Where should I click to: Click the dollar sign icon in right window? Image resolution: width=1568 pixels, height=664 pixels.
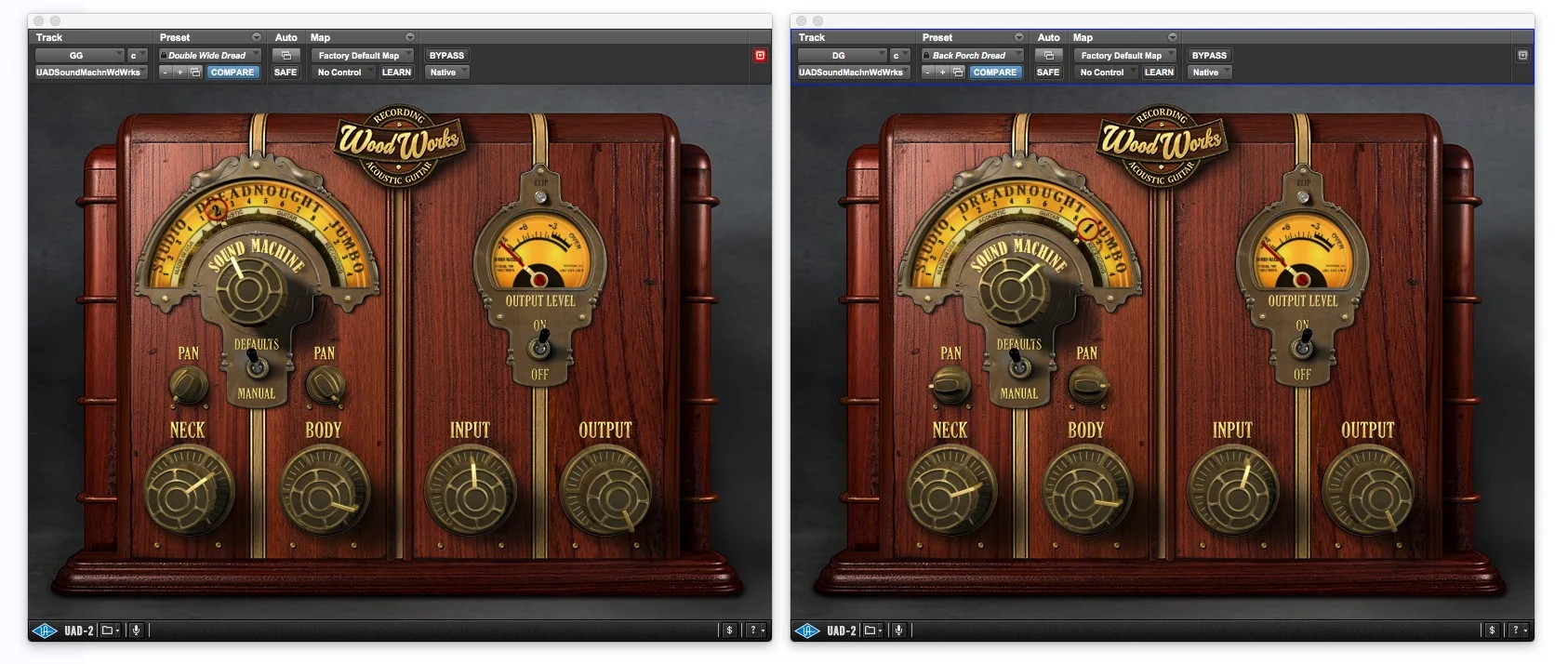pos(1493,631)
